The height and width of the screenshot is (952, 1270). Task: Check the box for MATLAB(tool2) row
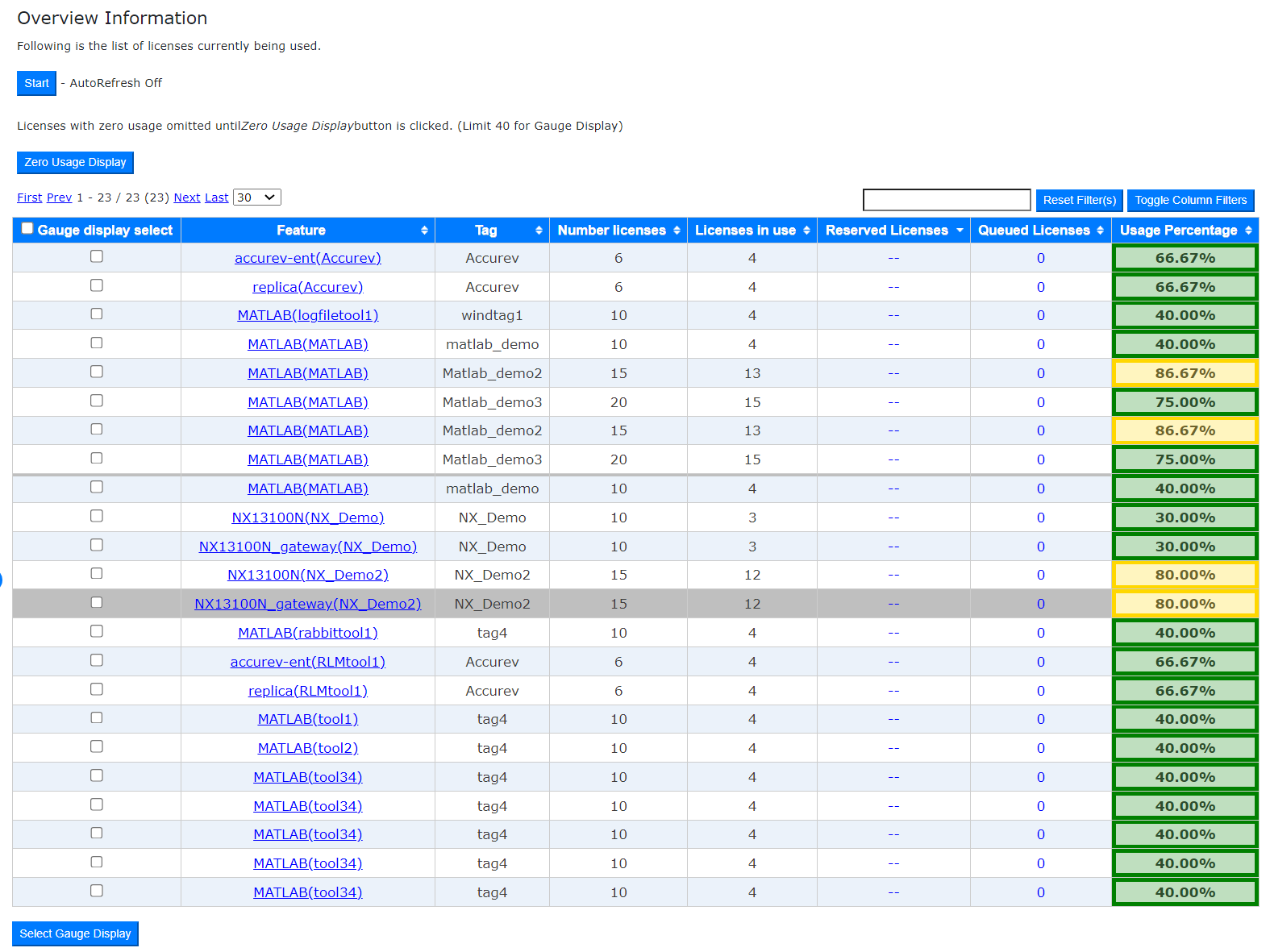coord(97,746)
